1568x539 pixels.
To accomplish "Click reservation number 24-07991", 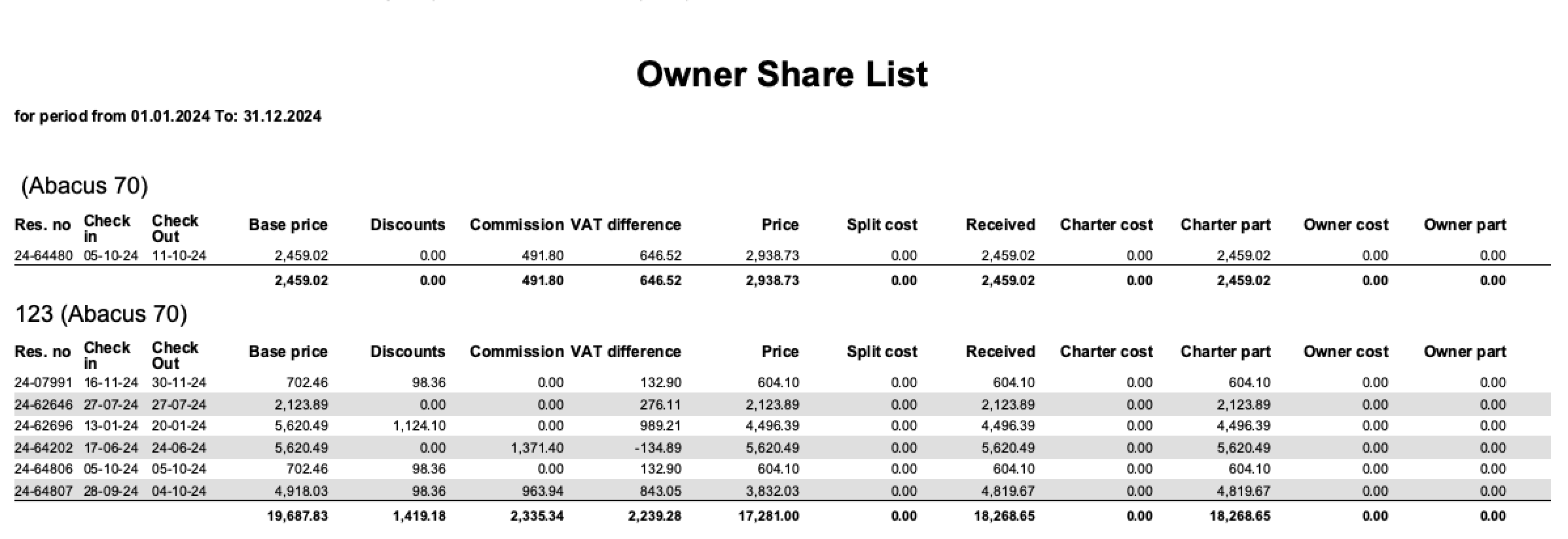I will 43,383.
